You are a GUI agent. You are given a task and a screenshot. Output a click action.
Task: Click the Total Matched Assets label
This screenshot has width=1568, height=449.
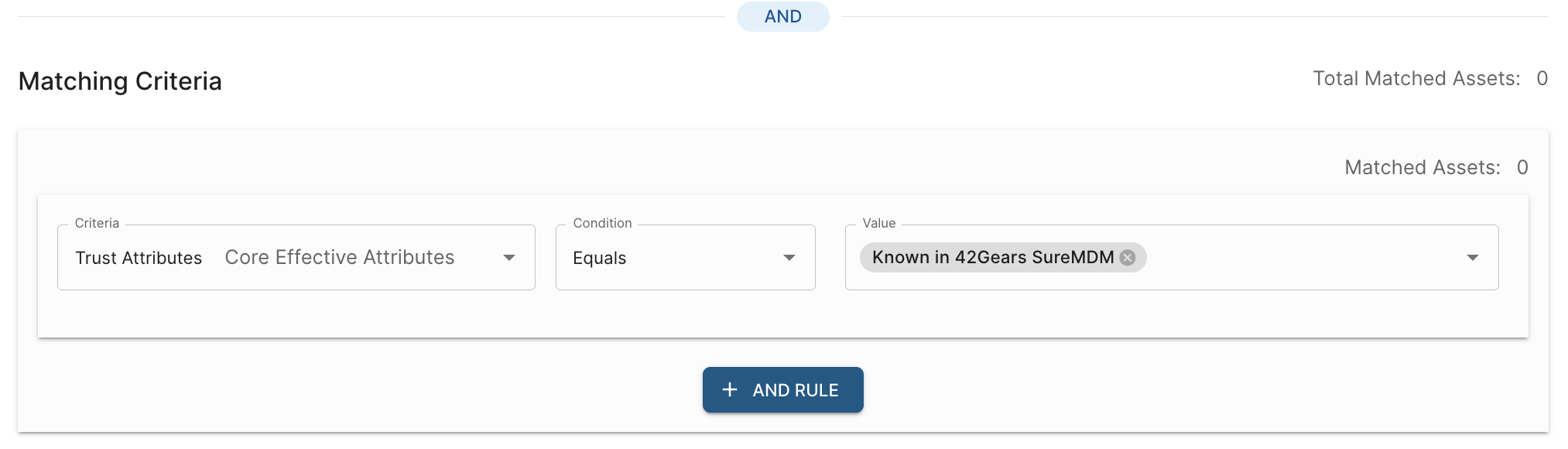[1416, 78]
